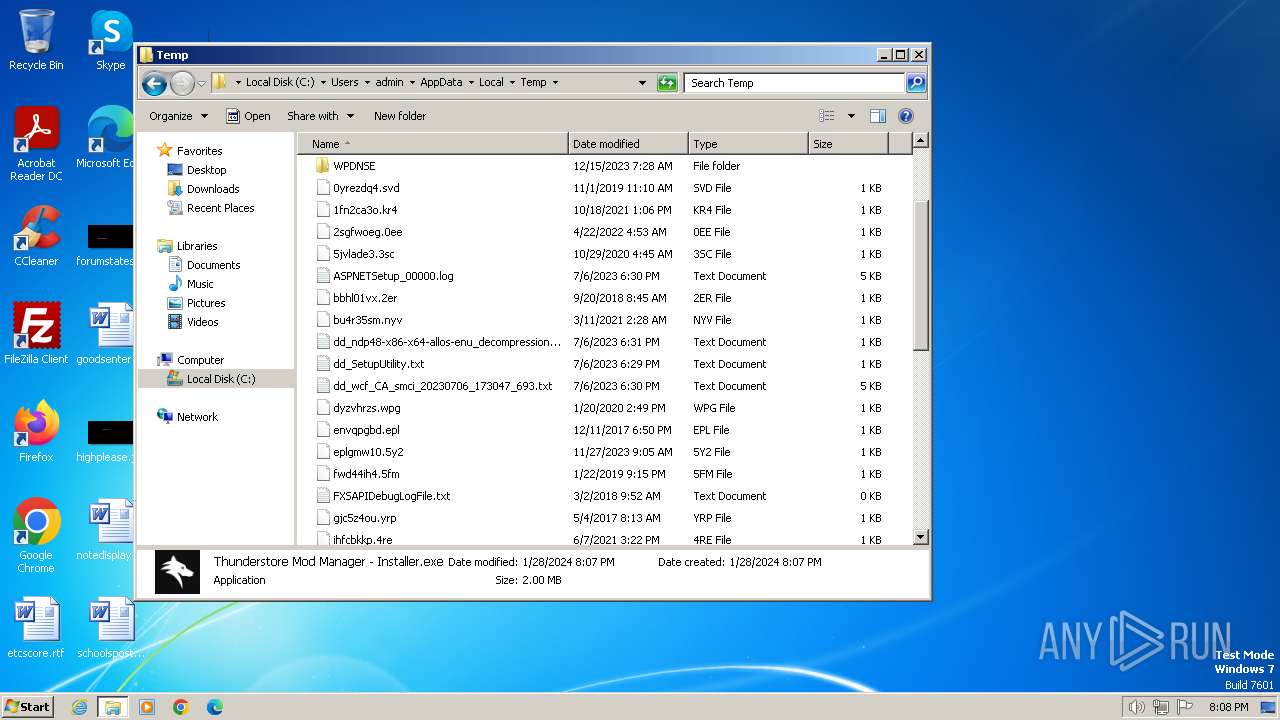Click the file list scroll-down arrow
The image size is (1280, 720).
click(x=921, y=538)
